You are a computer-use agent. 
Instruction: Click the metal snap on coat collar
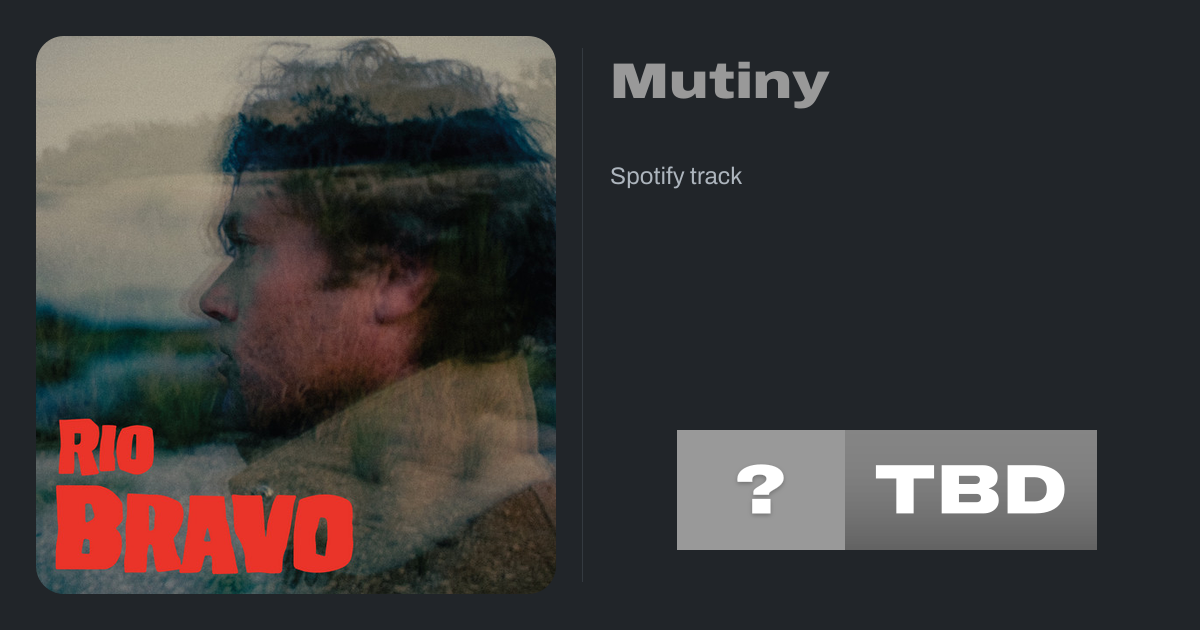265,489
